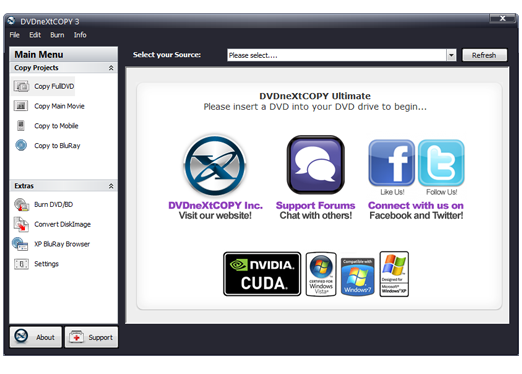Screen dimensions: 522x374
Task: Click the Copy Main Movie film icon
Action: [x=21, y=106]
